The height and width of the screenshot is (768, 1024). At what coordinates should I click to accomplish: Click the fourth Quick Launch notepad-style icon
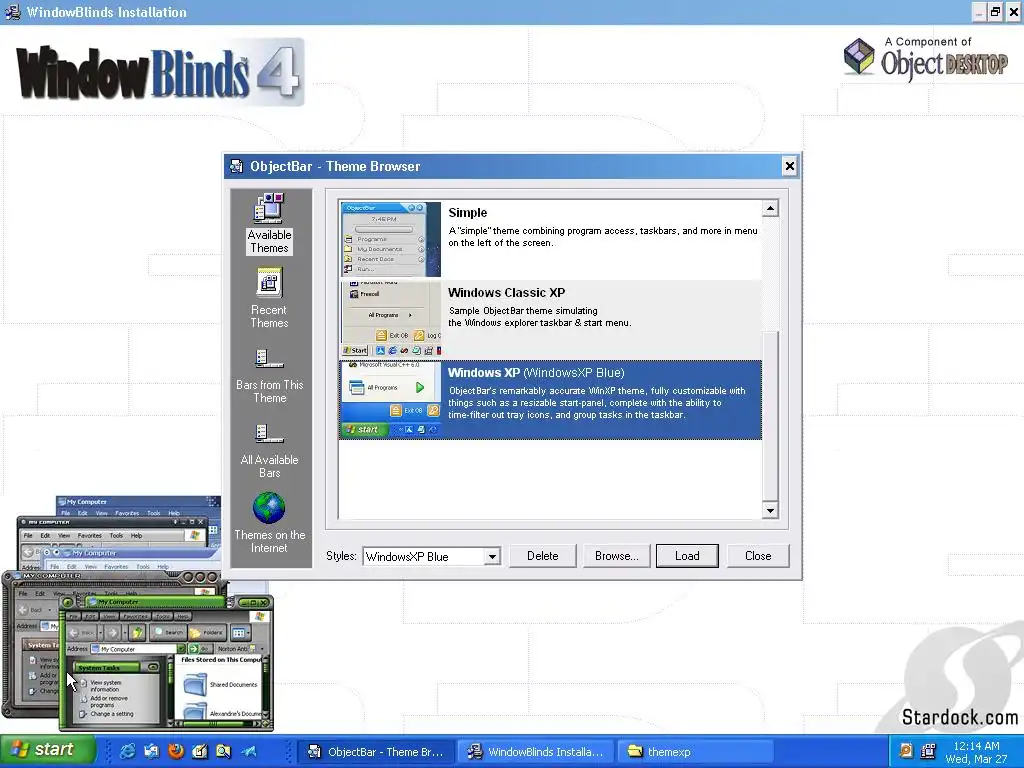coord(200,752)
